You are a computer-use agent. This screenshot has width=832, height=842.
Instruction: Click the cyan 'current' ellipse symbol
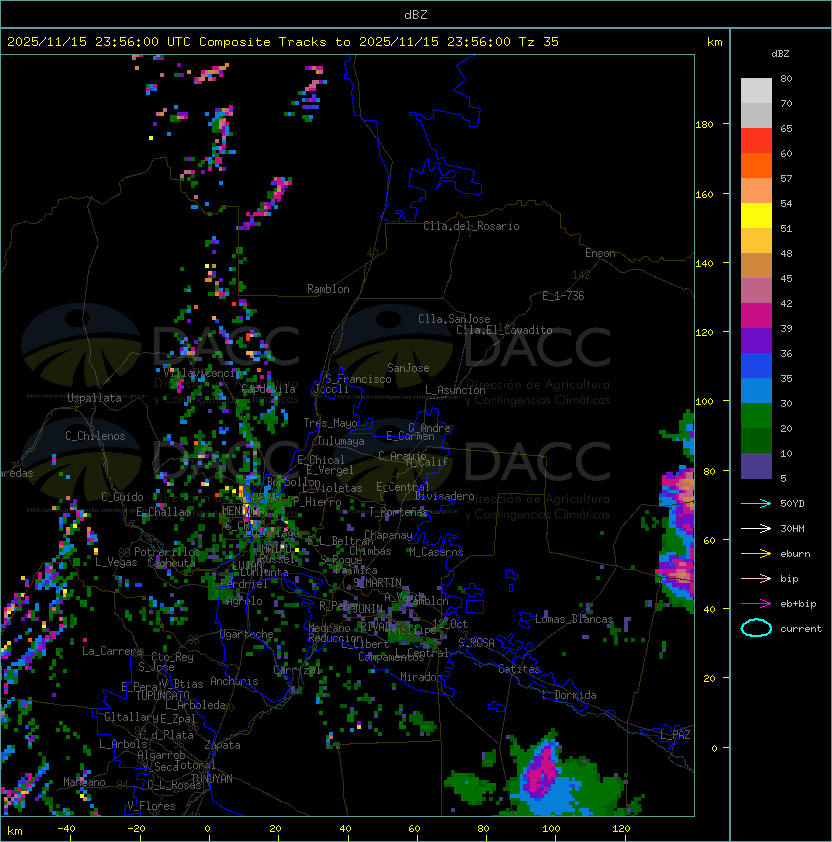tap(756, 628)
